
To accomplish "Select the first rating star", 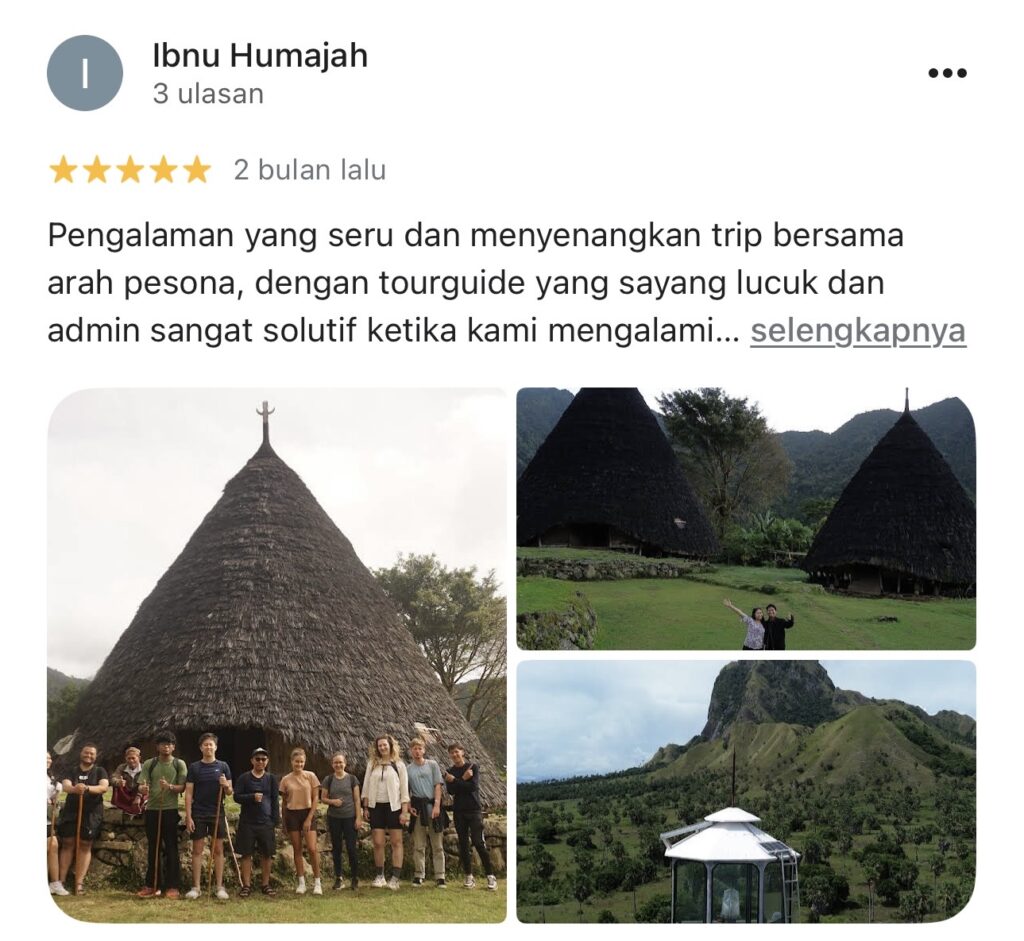I will (63, 170).
